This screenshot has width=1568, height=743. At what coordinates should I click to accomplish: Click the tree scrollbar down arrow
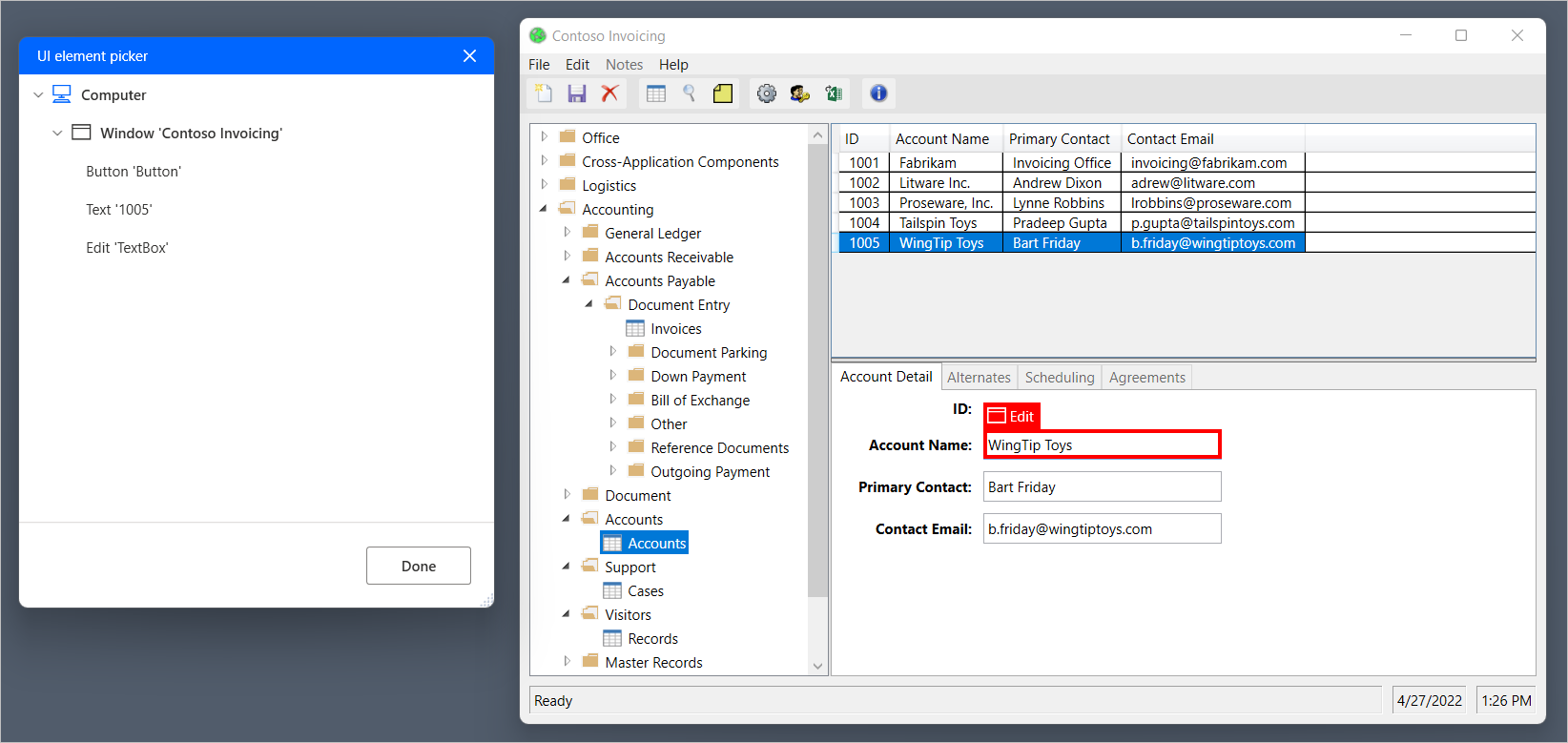817,666
